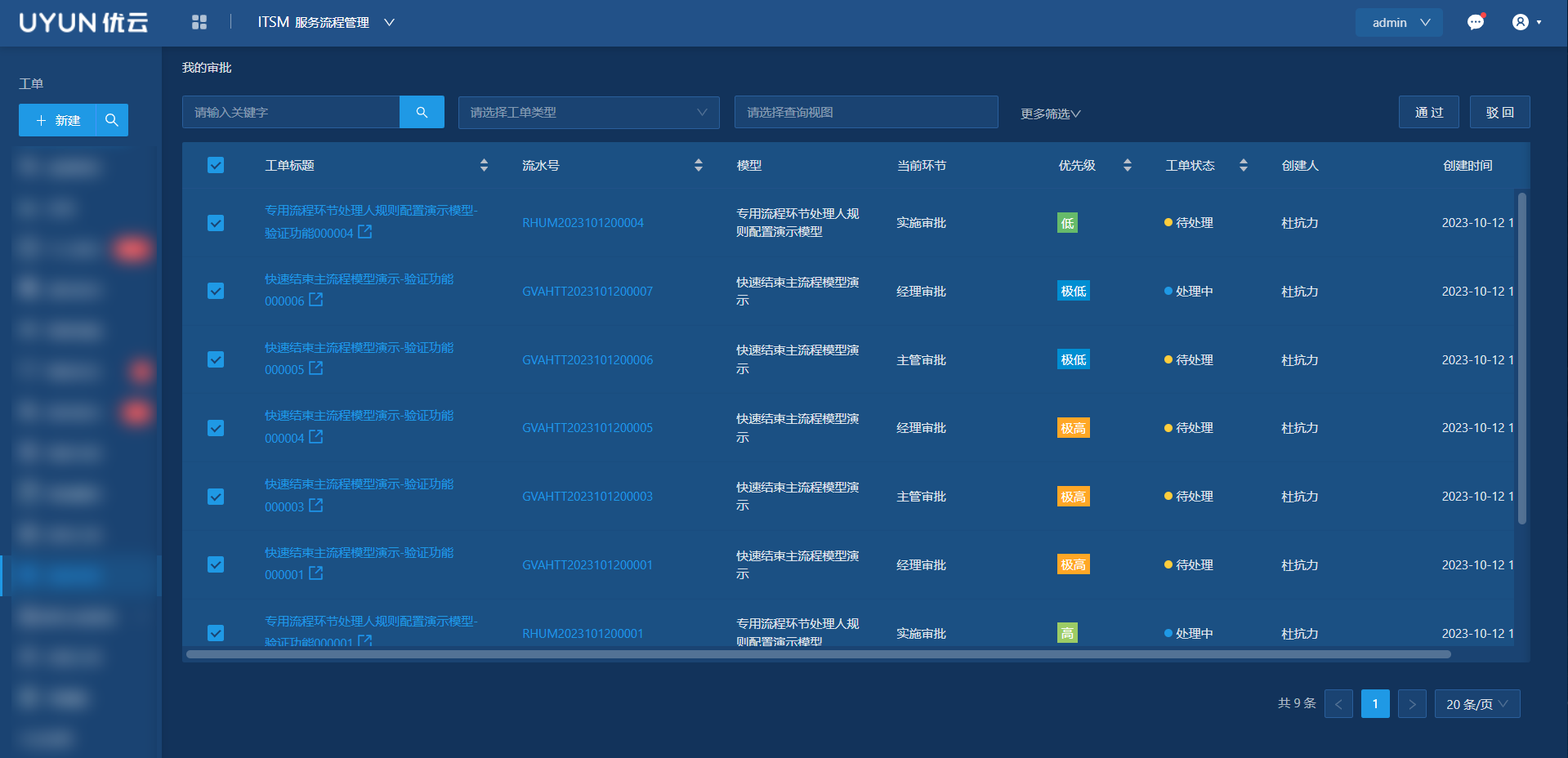Click the 通过 approve button
The width and height of the screenshot is (1568, 758).
pyautogui.click(x=1429, y=112)
